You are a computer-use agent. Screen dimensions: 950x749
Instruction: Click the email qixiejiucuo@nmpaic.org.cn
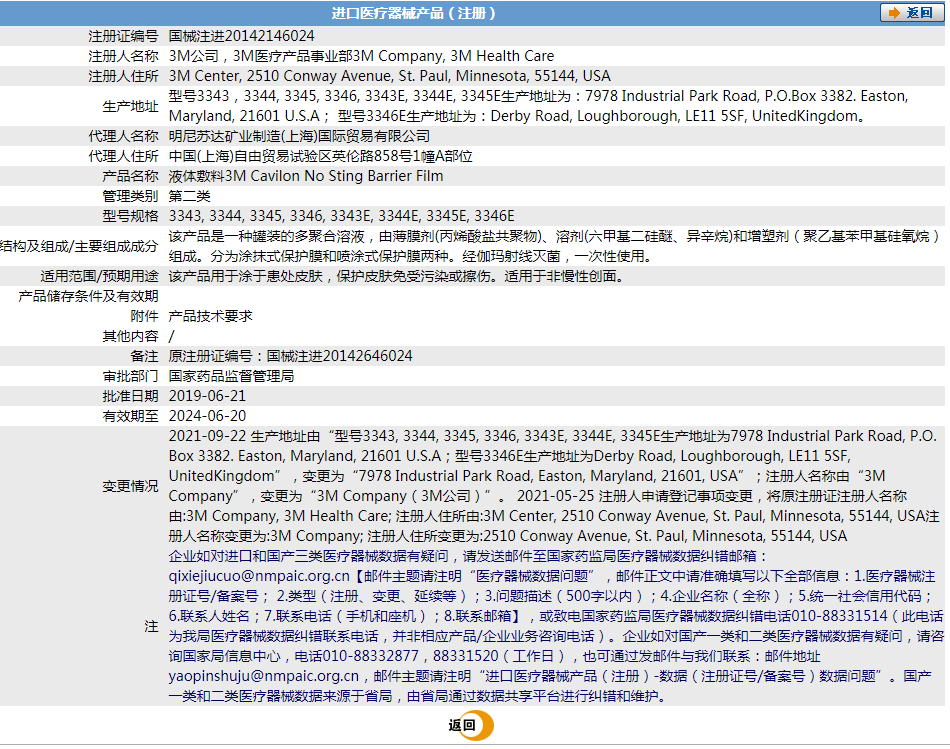pyautogui.click(x=259, y=576)
